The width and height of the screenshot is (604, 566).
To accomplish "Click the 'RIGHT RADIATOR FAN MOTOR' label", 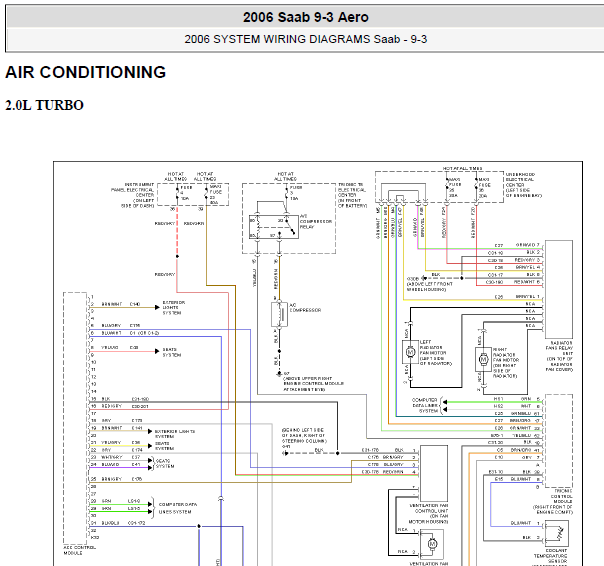I will 506,363.
